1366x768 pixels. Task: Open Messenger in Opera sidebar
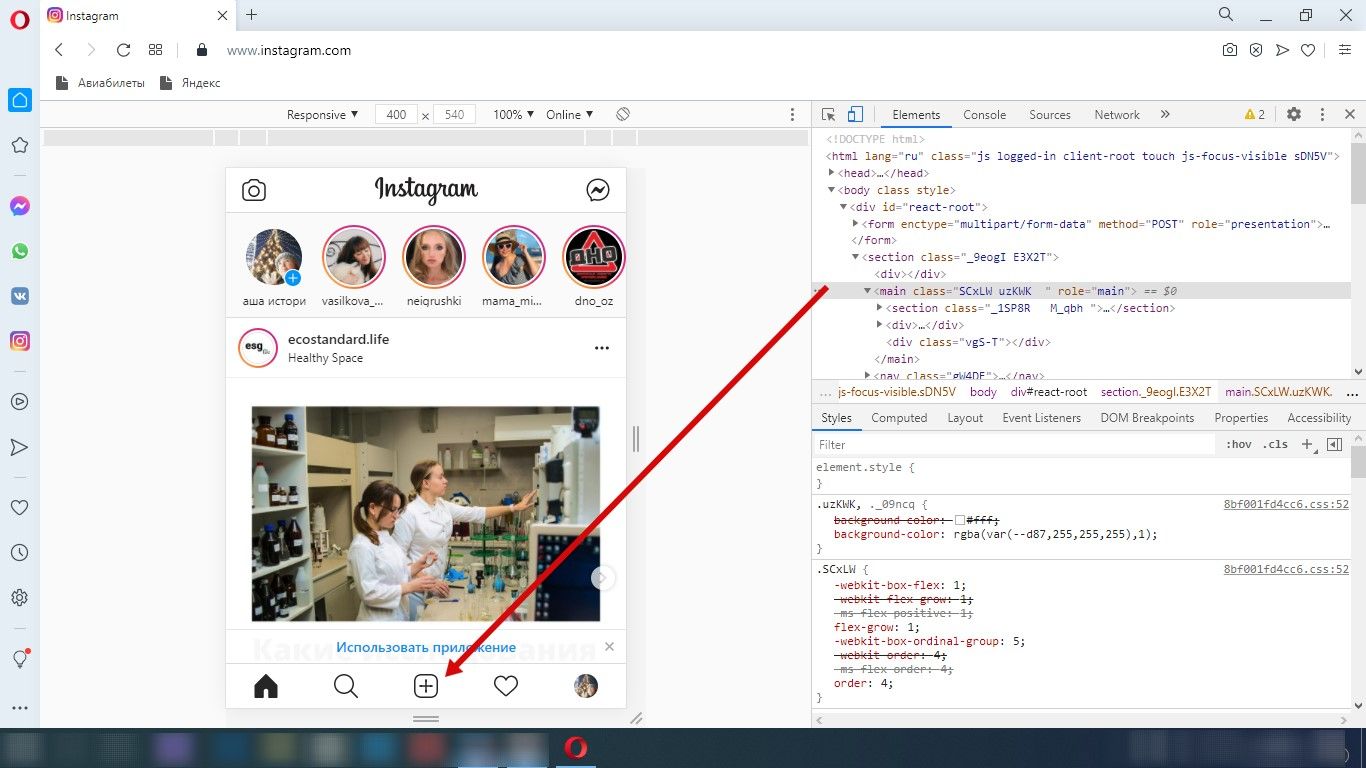(x=19, y=207)
